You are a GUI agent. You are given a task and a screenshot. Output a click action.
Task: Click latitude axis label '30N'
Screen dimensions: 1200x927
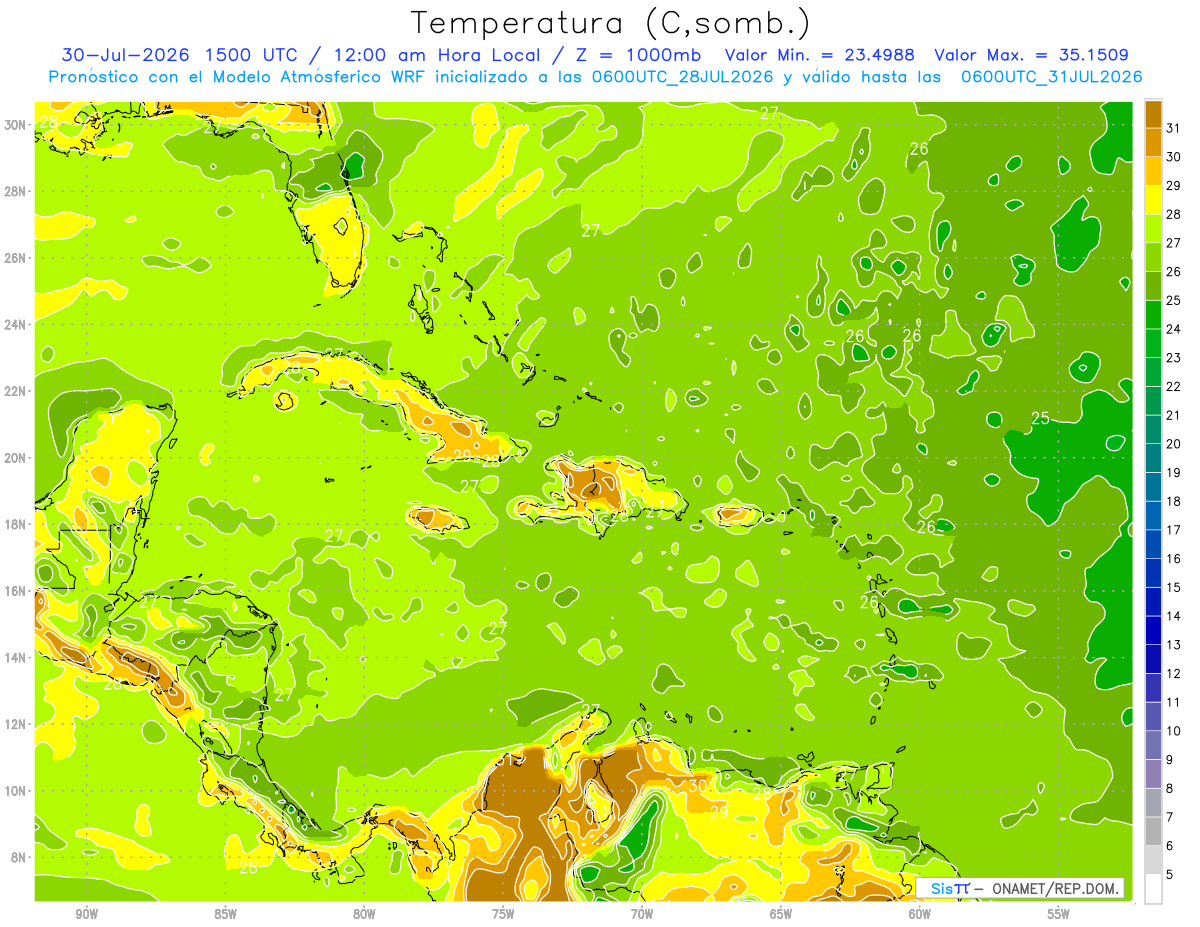[x=17, y=124]
